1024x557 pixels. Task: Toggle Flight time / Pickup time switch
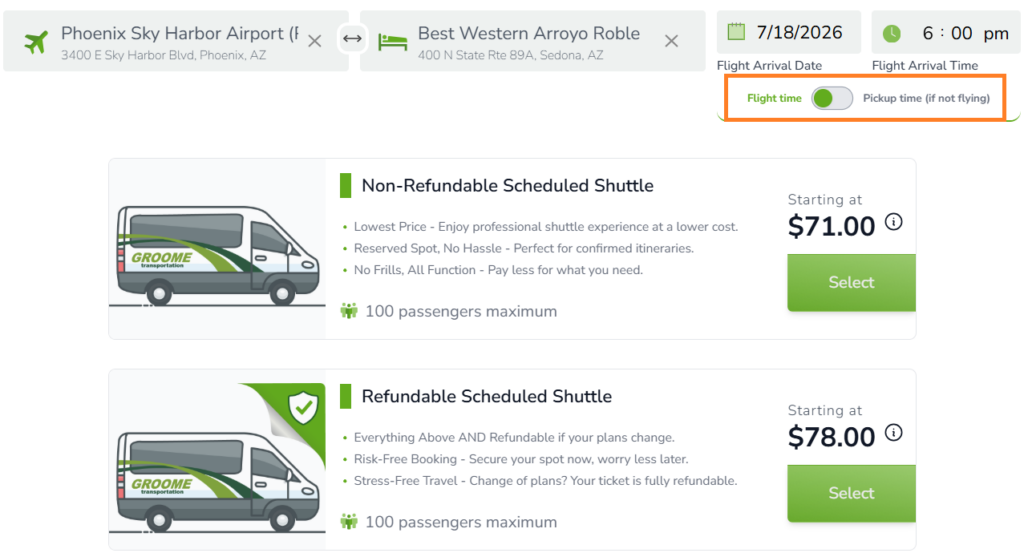tap(832, 98)
